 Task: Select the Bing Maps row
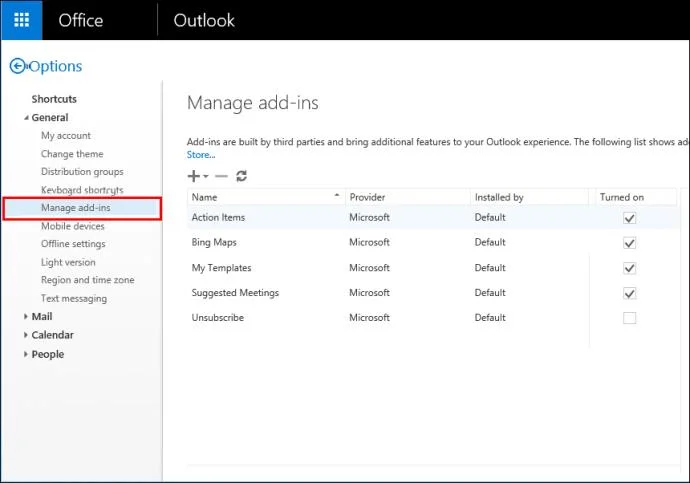[433, 242]
